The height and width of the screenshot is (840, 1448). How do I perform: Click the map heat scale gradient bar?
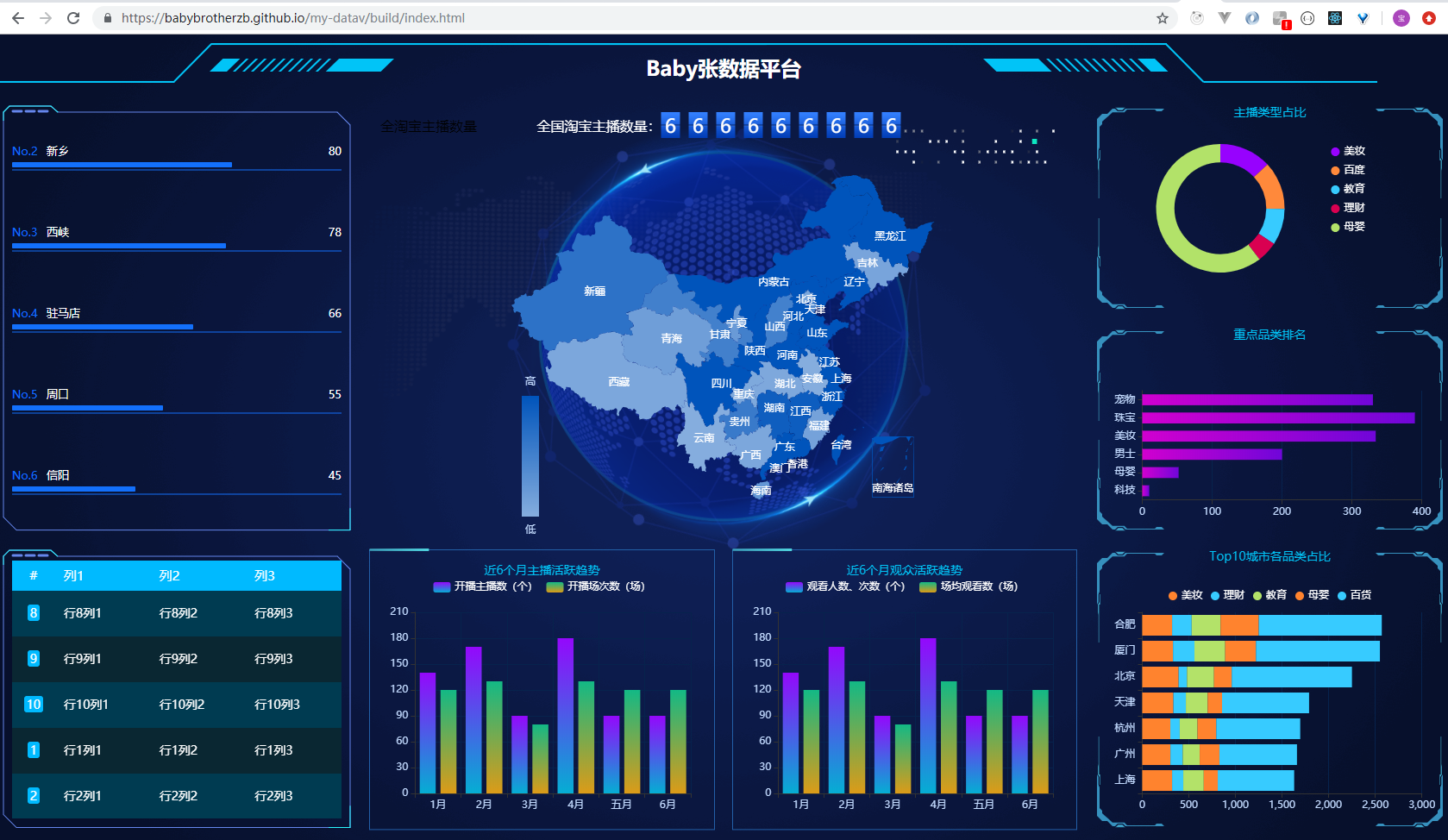(x=530, y=456)
